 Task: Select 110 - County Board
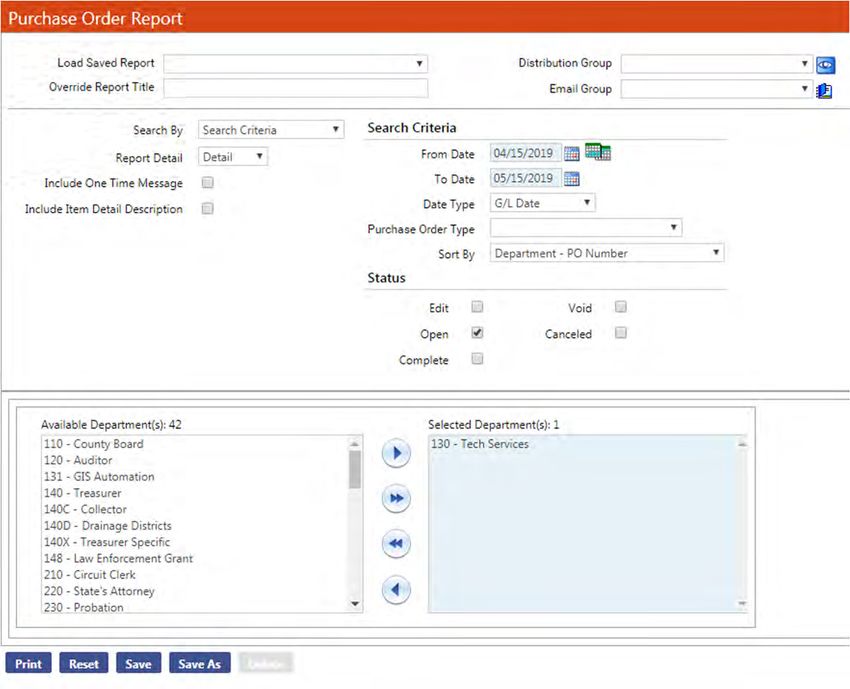pyautogui.click(x=93, y=444)
